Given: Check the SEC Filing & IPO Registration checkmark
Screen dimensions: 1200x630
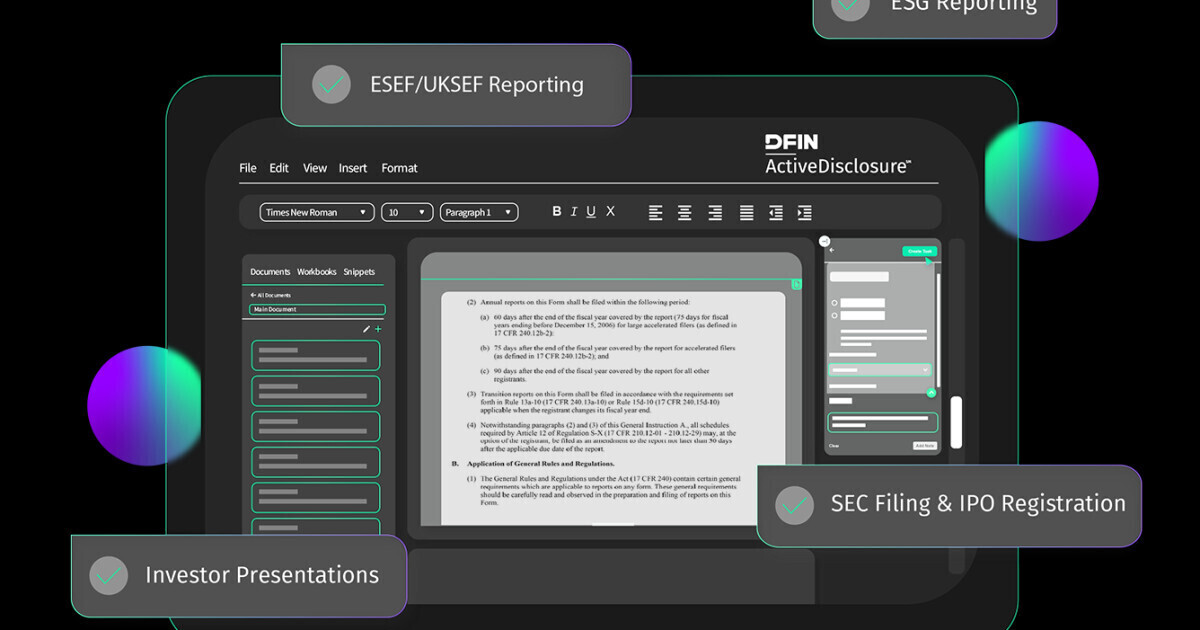Looking at the screenshot, I should click(795, 504).
